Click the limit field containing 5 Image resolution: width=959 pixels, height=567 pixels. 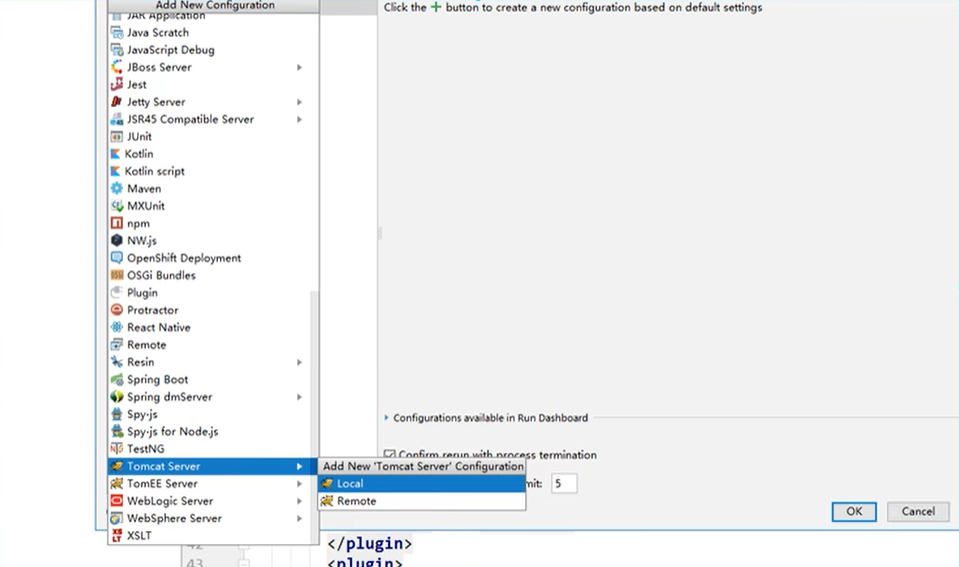[x=564, y=484]
